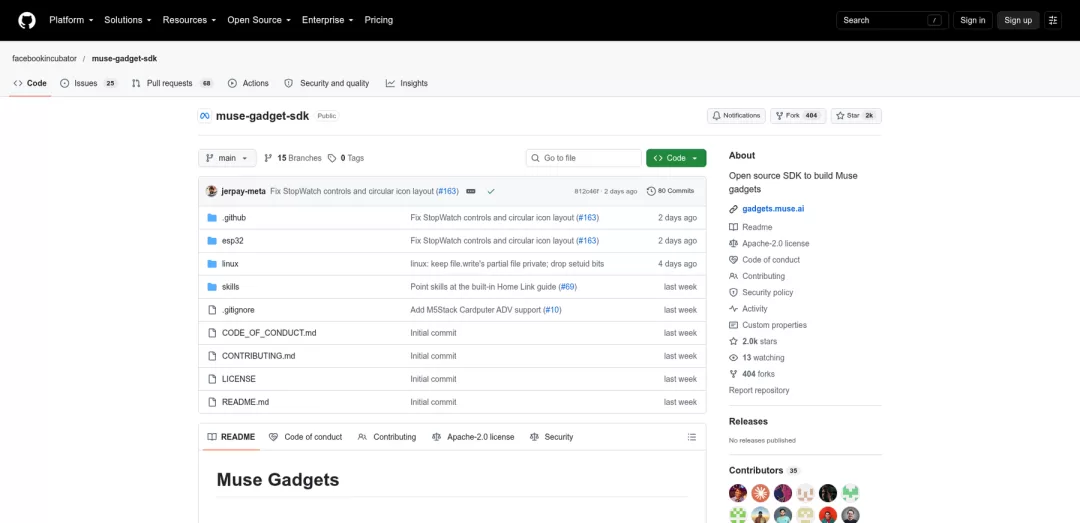Image resolution: width=1080 pixels, height=523 pixels.
Task: Open the accessibility settings icon beside Sign up
Action: 1052,20
